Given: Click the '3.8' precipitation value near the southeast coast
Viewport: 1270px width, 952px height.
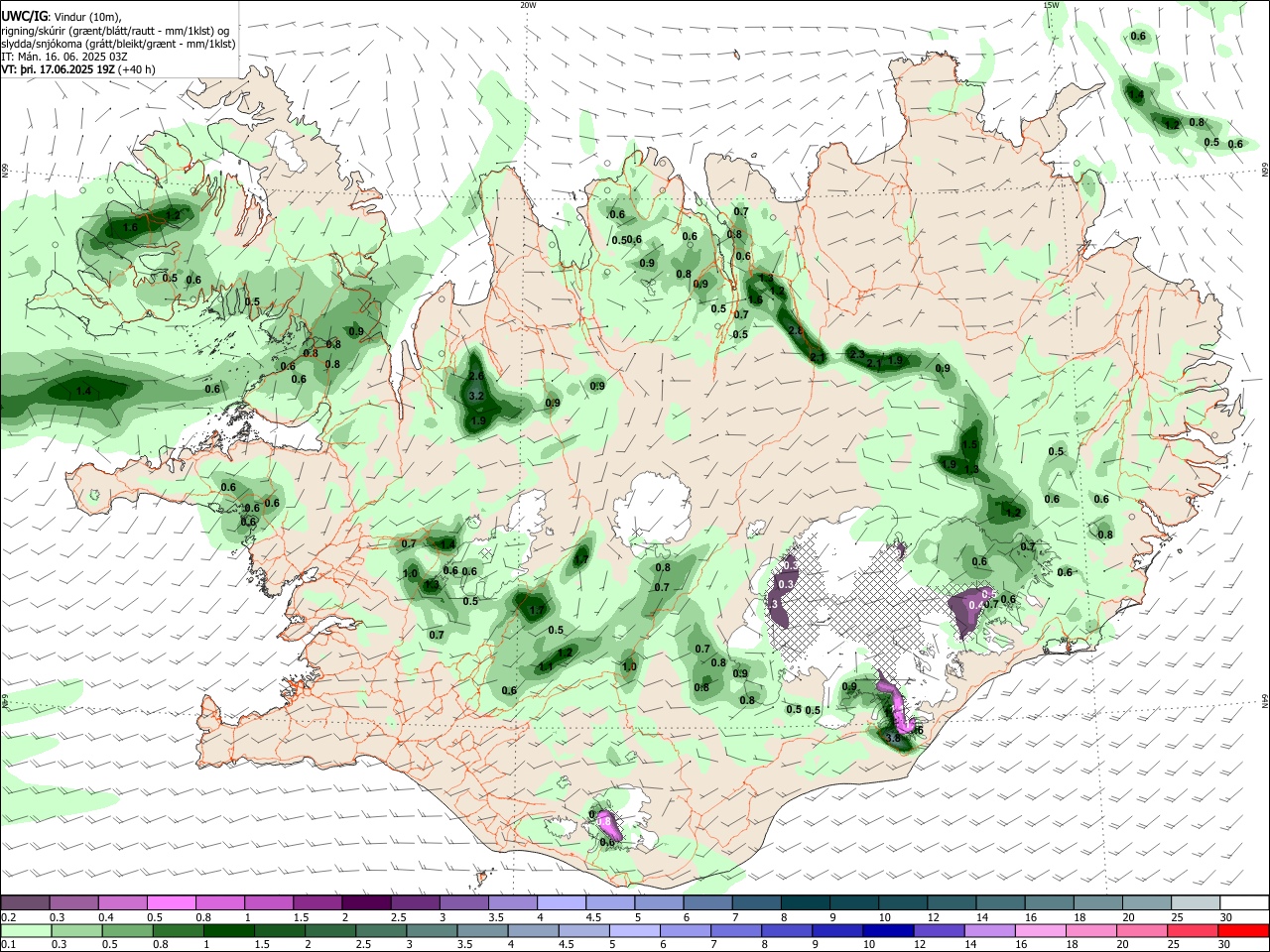Looking at the screenshot, I should coord(892,738).
